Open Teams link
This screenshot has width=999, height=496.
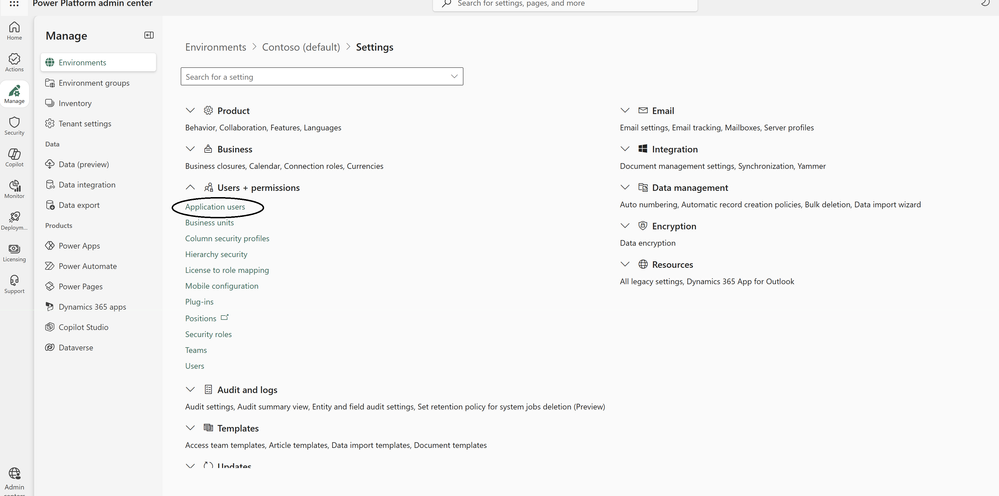pos(196,350)
